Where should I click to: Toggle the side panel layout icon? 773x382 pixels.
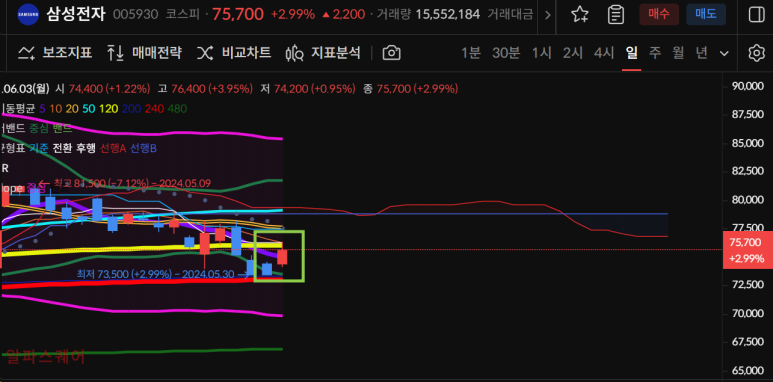(x=756, y=14)
